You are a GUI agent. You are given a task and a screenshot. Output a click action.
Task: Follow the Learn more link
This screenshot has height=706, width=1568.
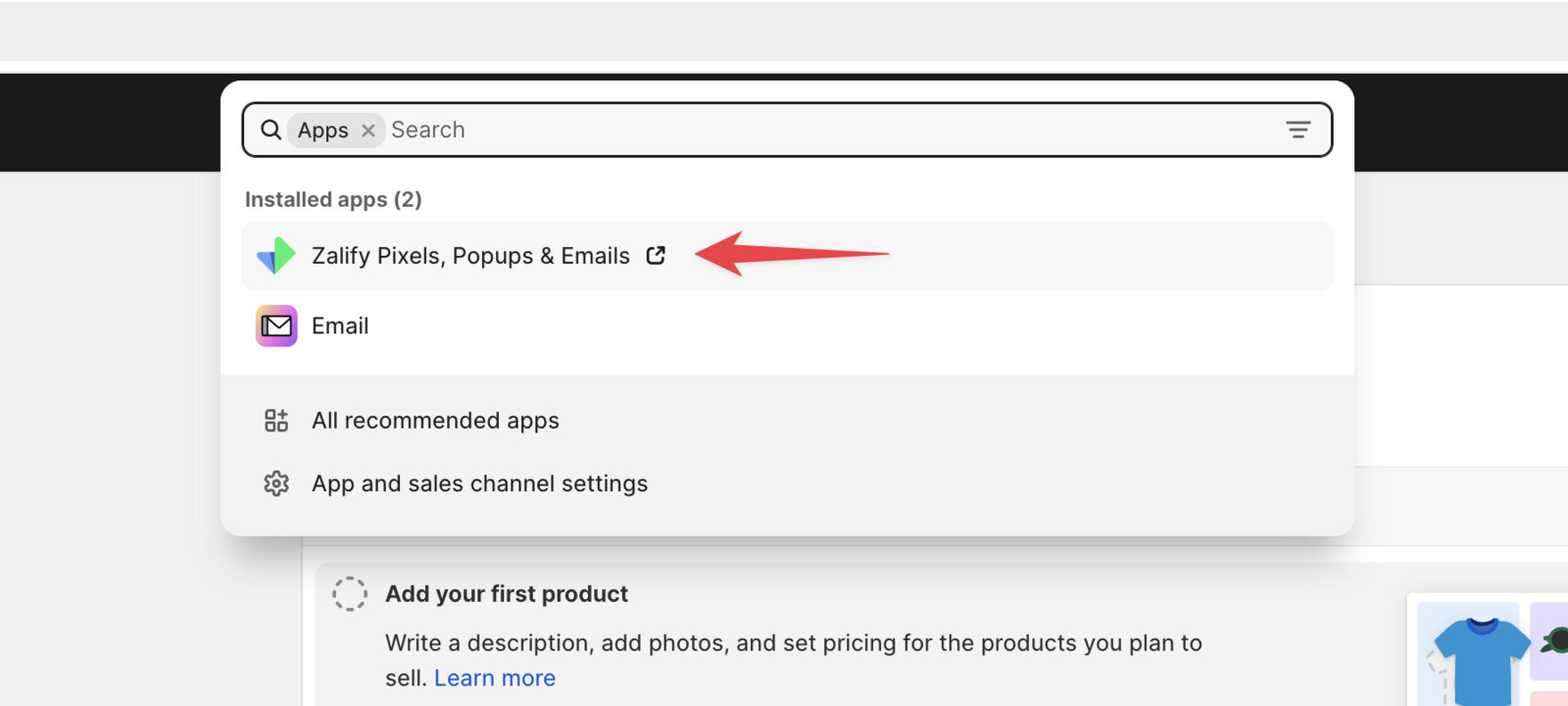point(494,678)
